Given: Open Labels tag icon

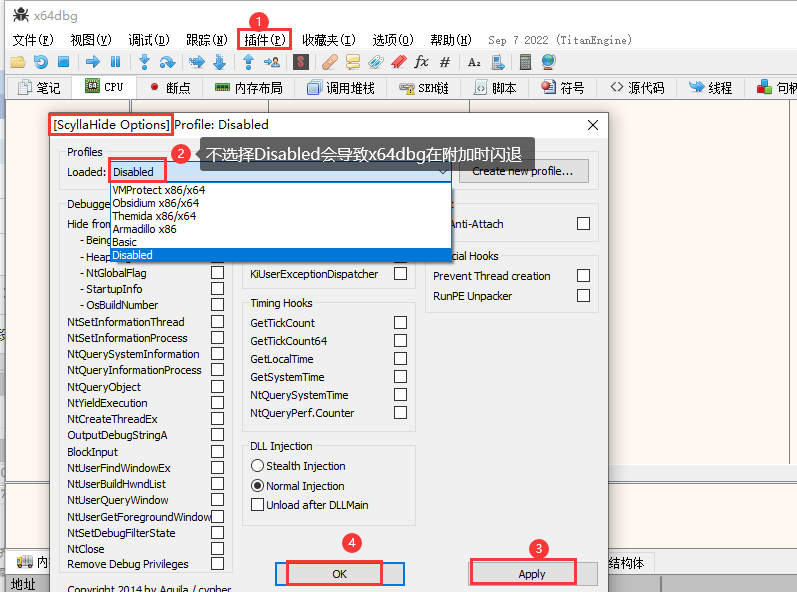Looking at the screenshot, I should click(x=376, y=62).
